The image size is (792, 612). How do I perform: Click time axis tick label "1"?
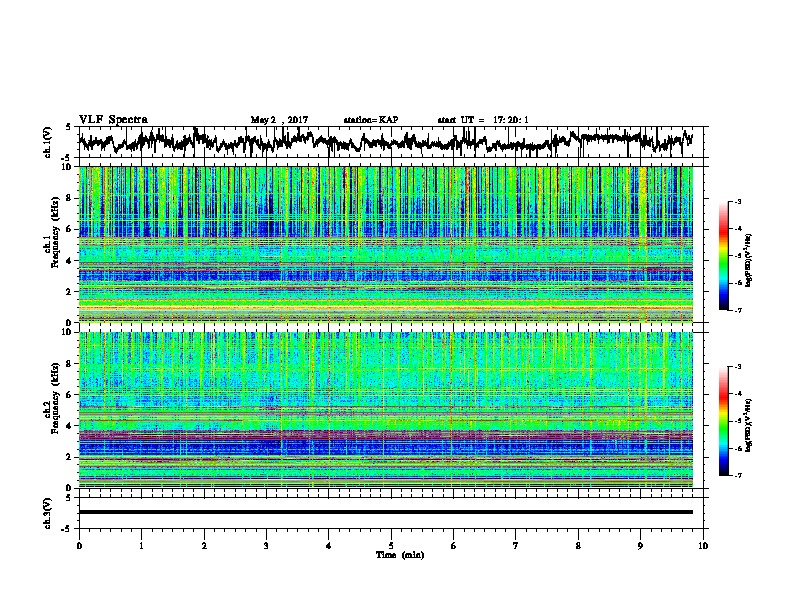click(141, 546)
